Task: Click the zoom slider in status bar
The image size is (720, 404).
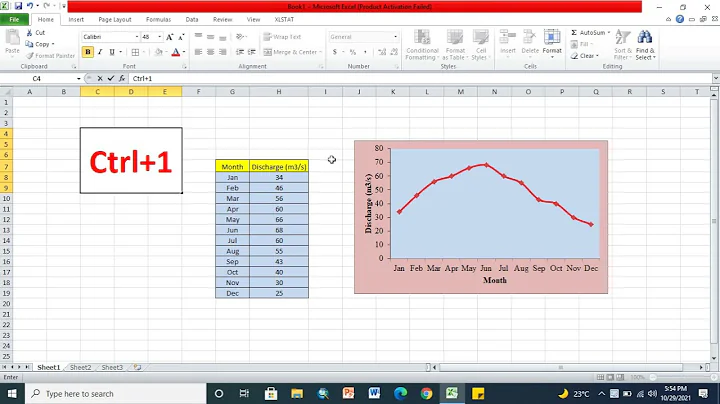Action: [x=683, y=377]
